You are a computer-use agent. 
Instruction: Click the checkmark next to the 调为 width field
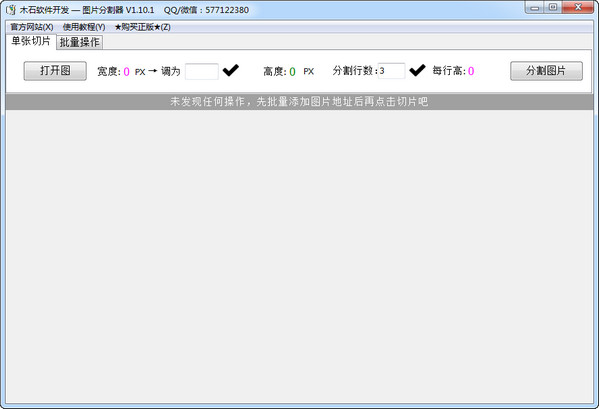pyautogui.click(x=231, y=70)
